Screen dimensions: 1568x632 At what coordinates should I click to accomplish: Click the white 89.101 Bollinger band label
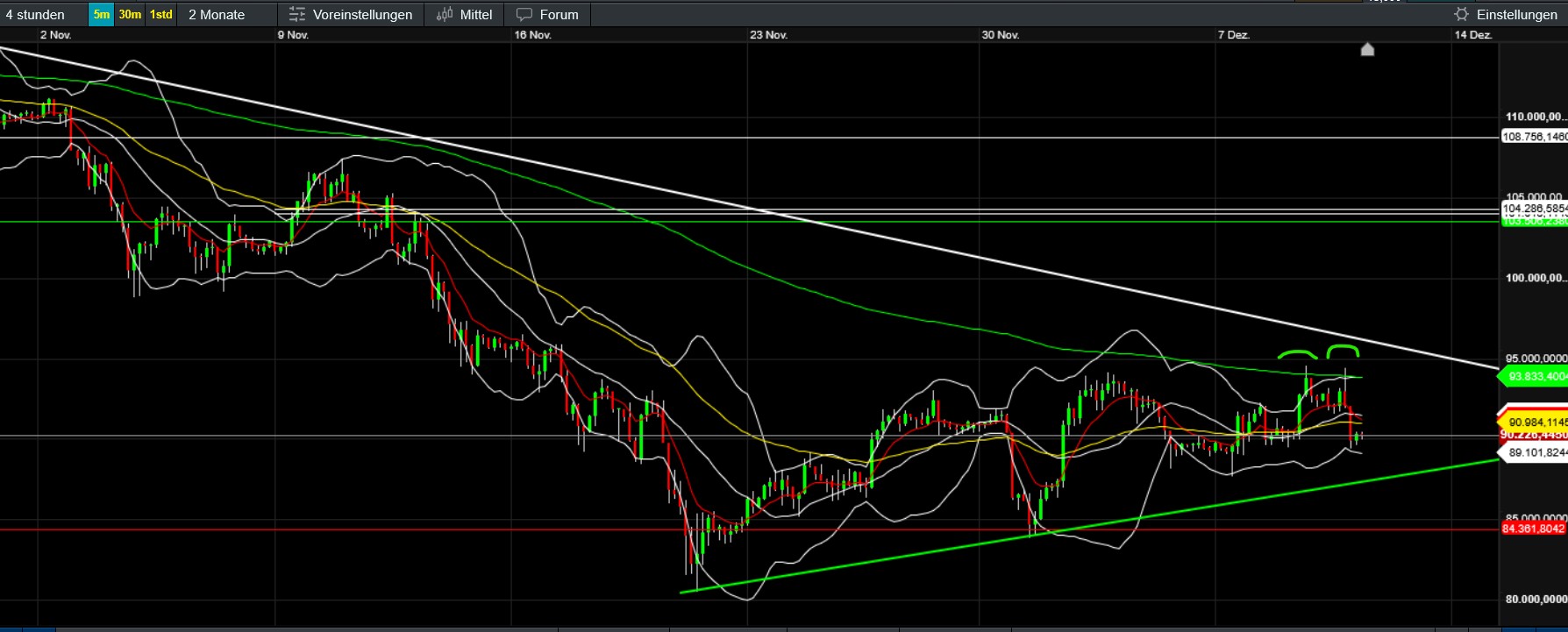coord(1536,453)
